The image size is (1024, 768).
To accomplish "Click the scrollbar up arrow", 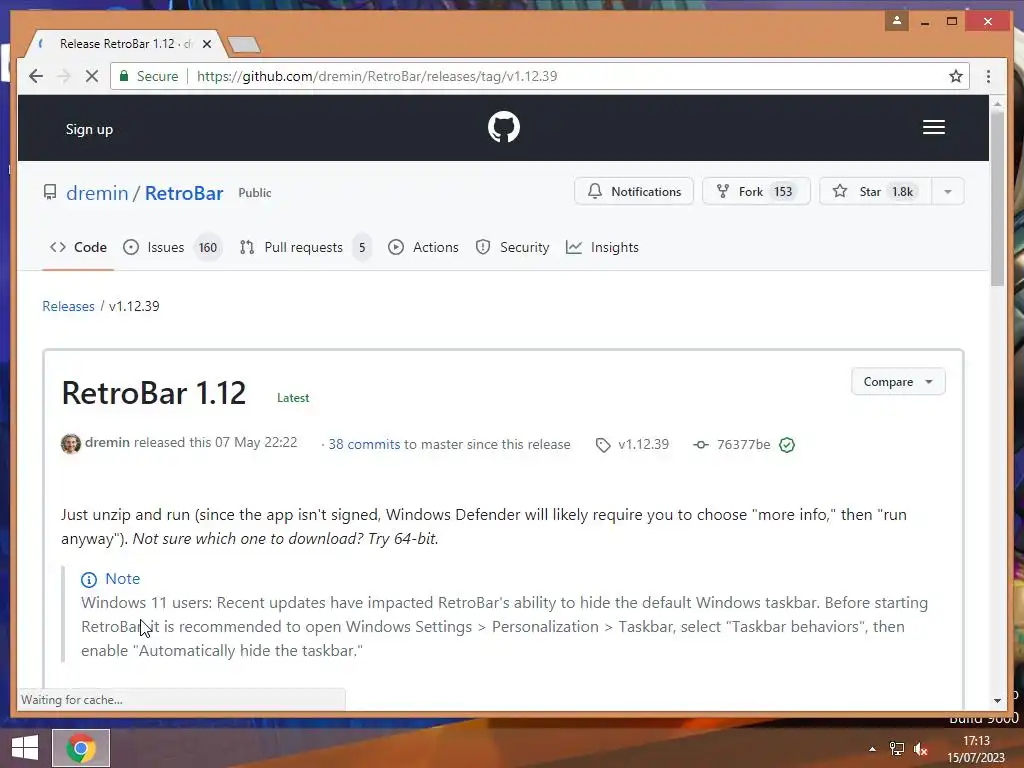I will 997,103.
